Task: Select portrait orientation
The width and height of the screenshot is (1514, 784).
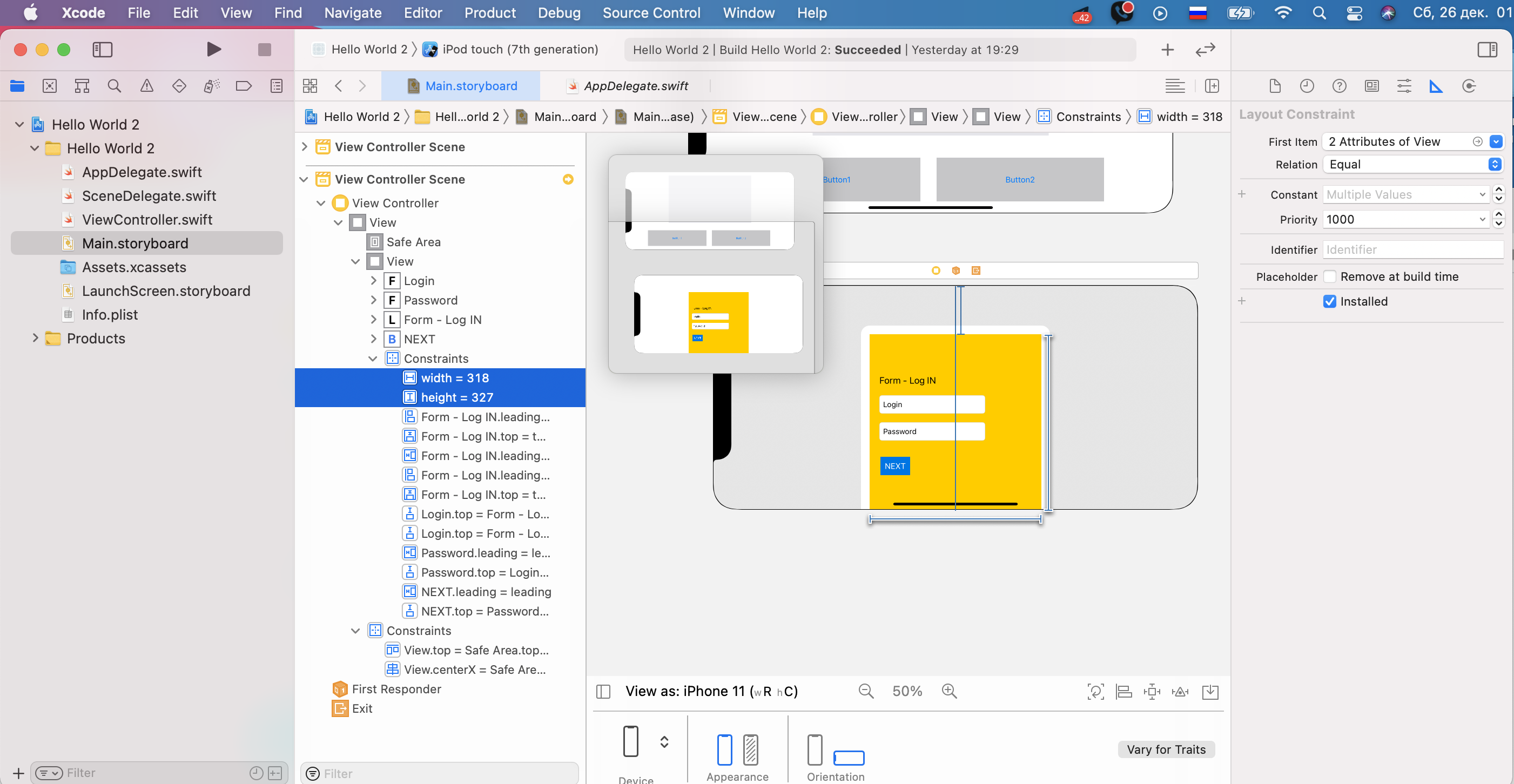Action: 815,749
